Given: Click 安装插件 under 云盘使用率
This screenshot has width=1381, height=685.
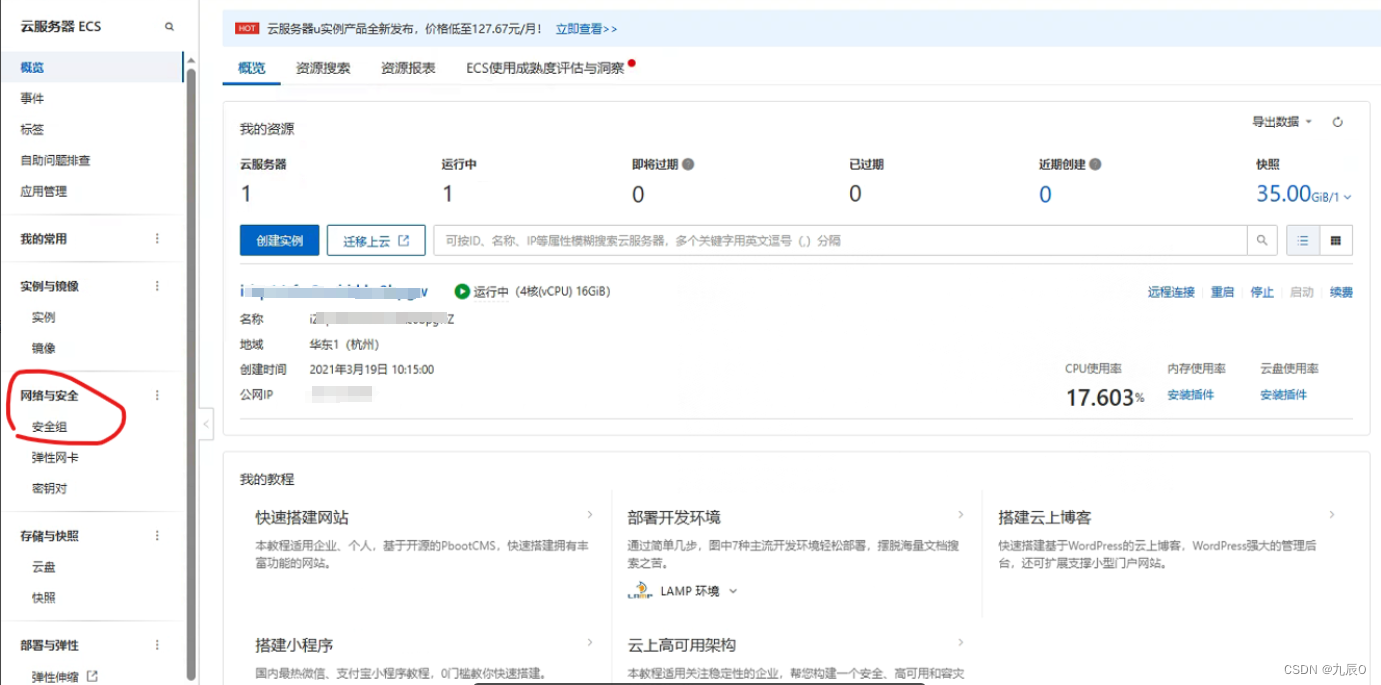Looking at the screenshot, I should tap(1283, 395).
